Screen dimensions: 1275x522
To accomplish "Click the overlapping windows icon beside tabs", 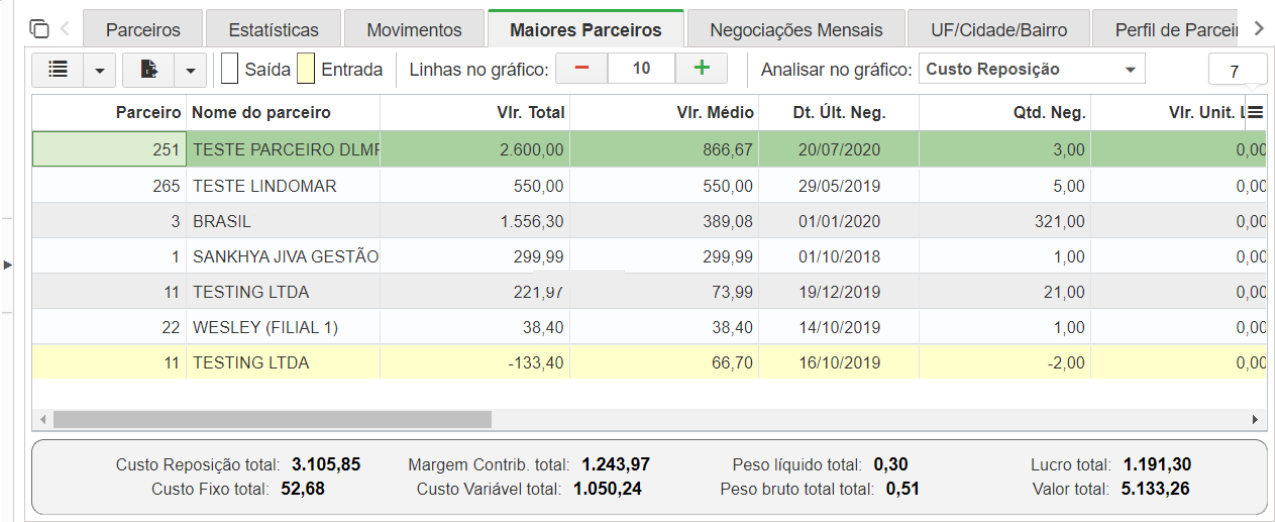I will pos(39,28).
